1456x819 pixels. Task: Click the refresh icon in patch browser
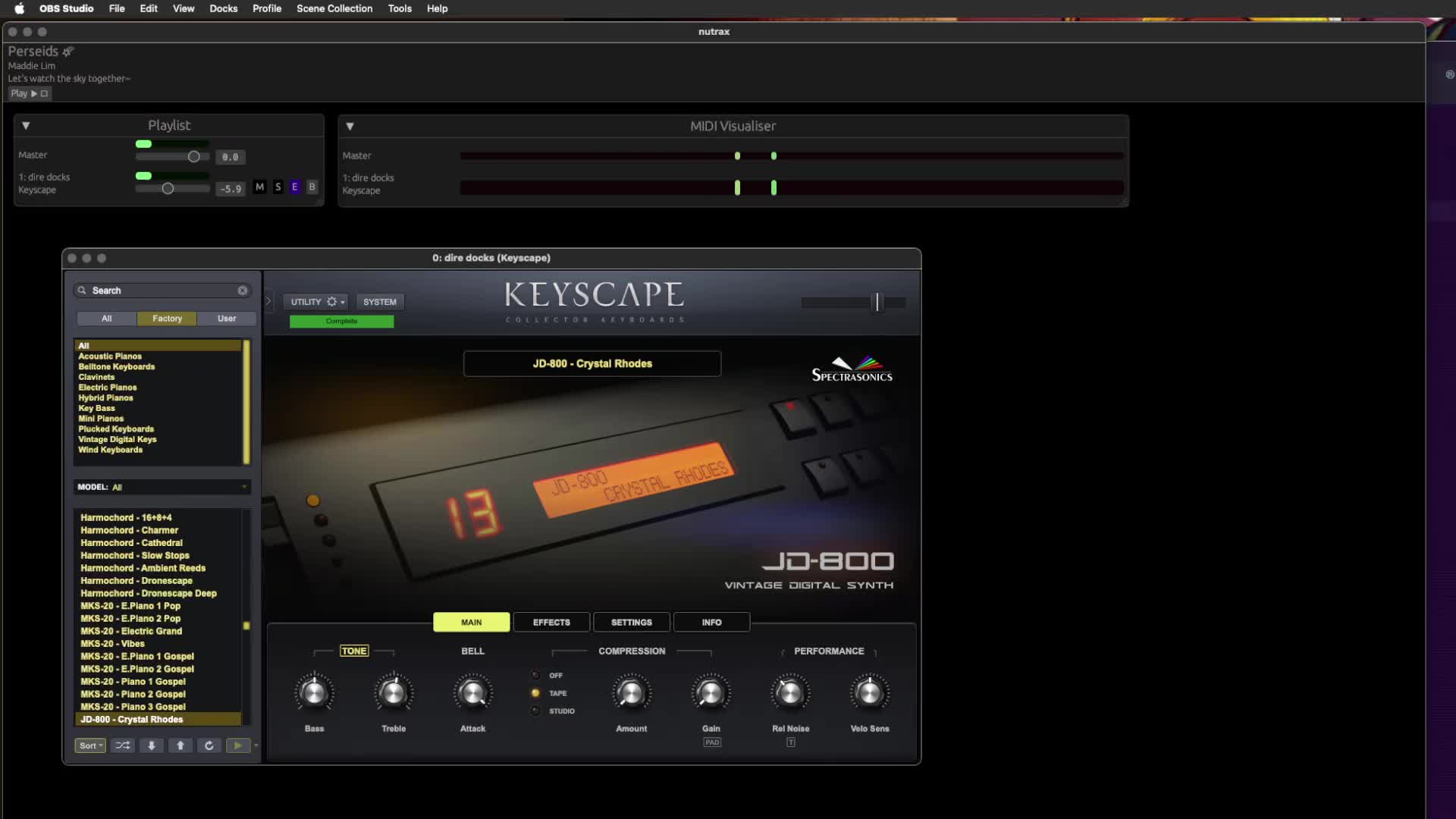[x=209, y=745]
